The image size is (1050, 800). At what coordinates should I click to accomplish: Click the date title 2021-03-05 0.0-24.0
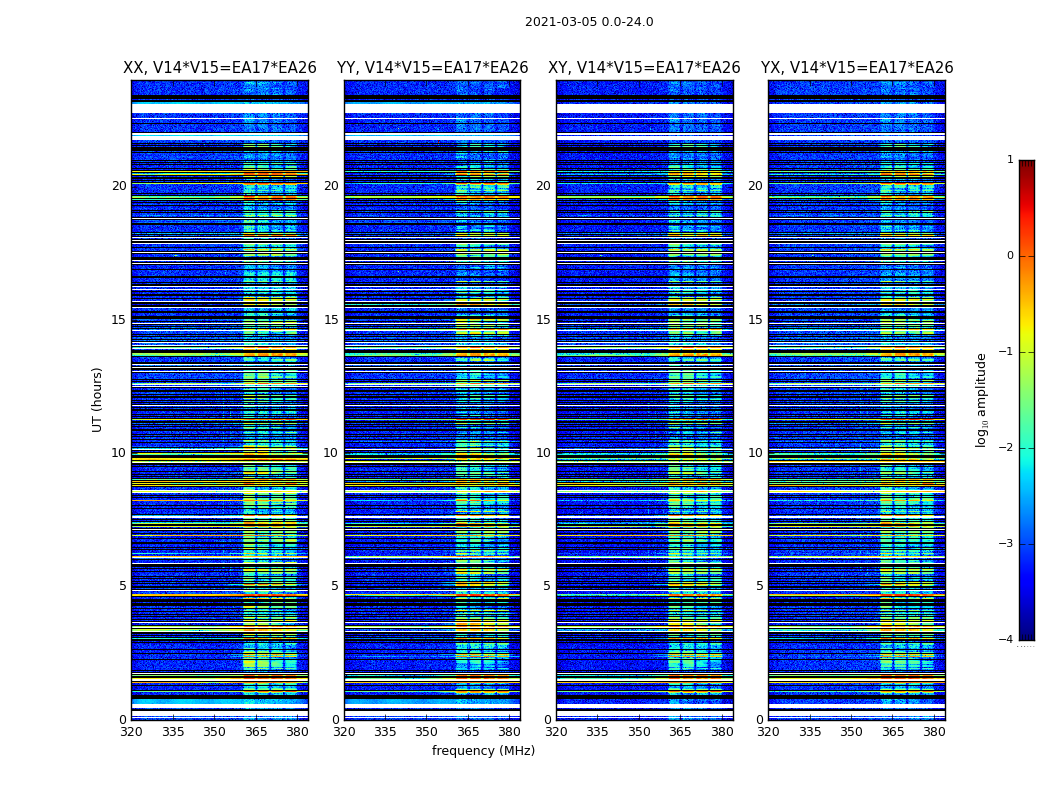pos(589,22)
